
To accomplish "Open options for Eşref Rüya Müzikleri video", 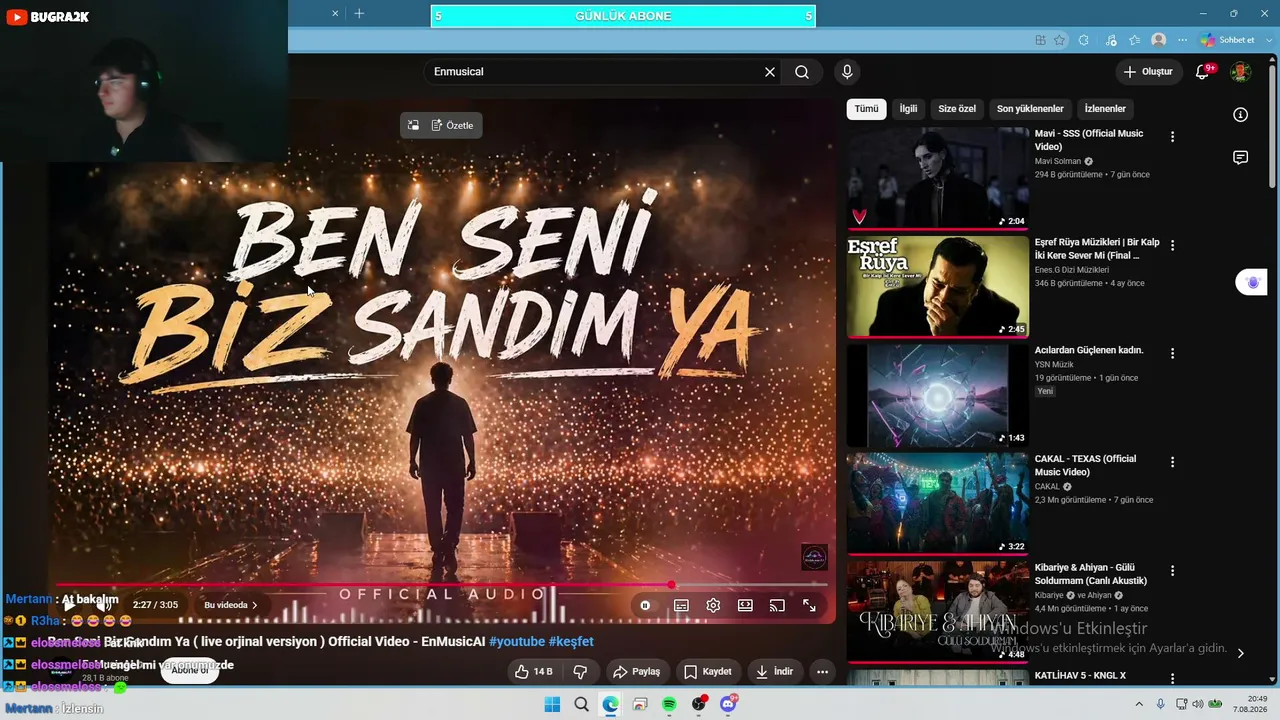I will [x=1173, y=245].
